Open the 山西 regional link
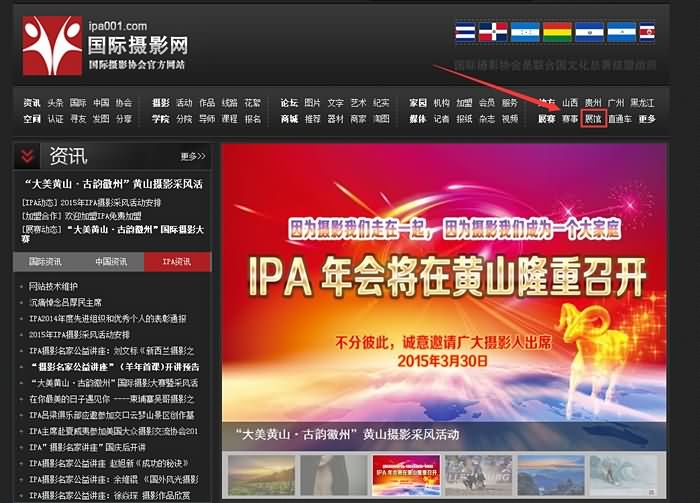The image size is (700, 503). (570, 103)
